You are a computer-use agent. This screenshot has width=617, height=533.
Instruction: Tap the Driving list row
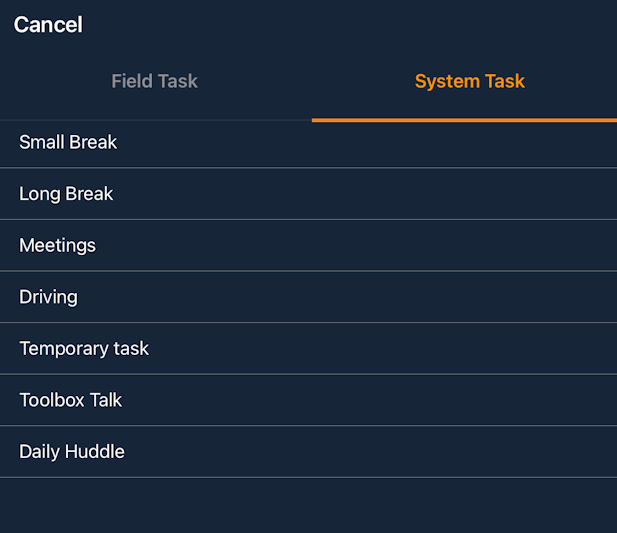pos(308,297)
